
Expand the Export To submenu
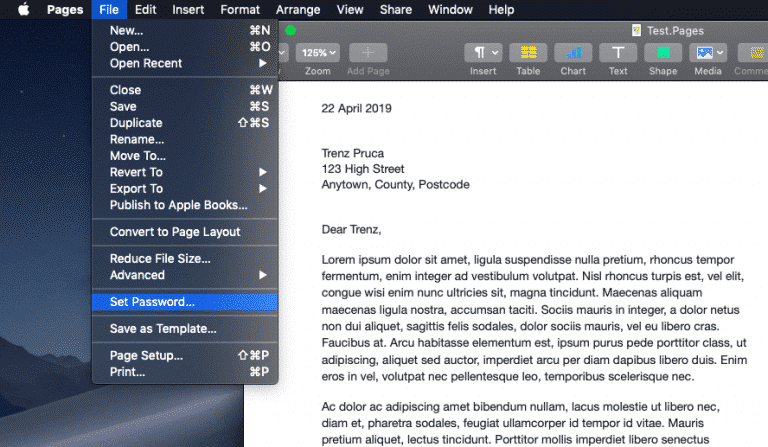(x=185, y=188)
